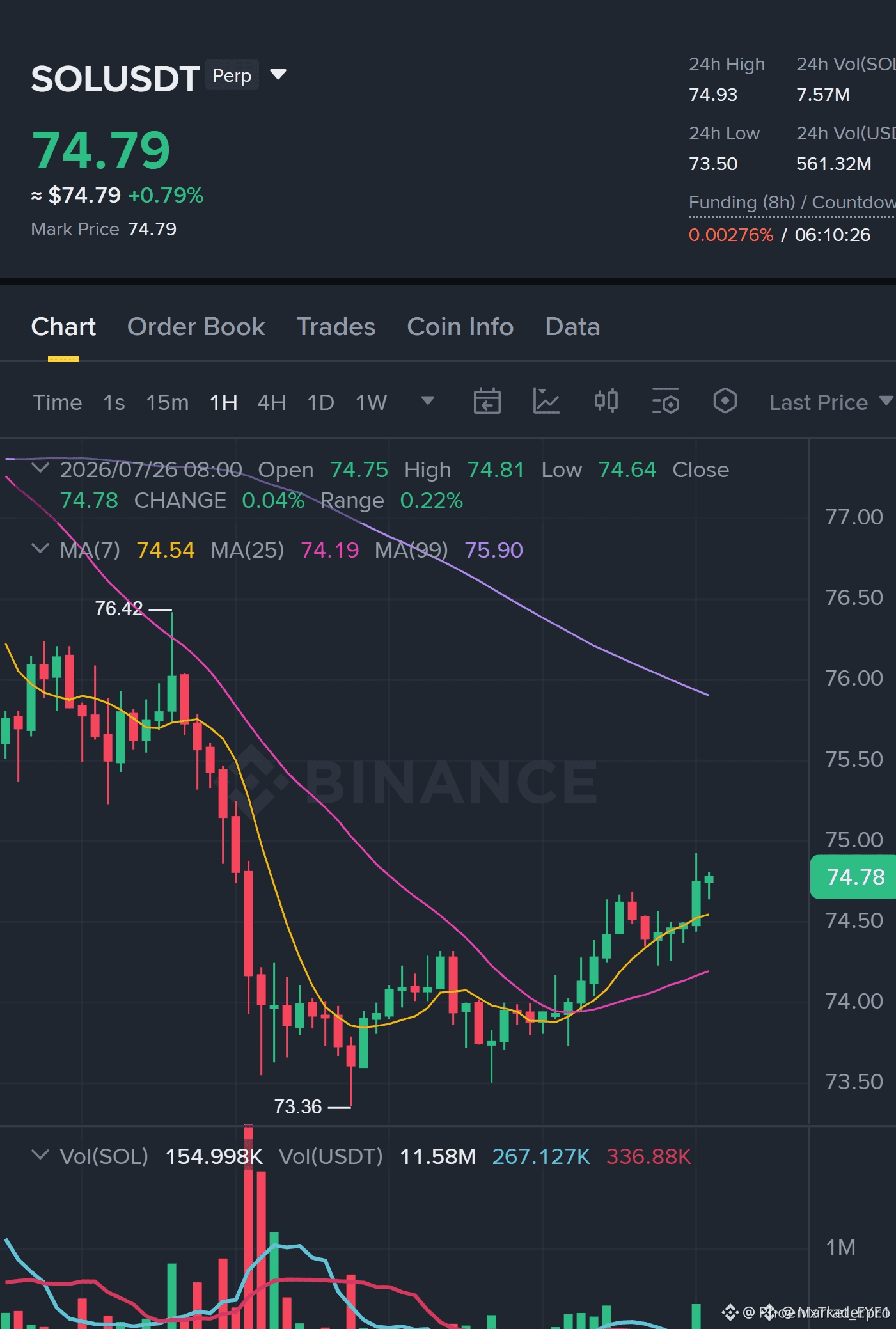Select the candlestick chart style icon
Viewport: 896px width, 1329px height.
click(606, 401)
